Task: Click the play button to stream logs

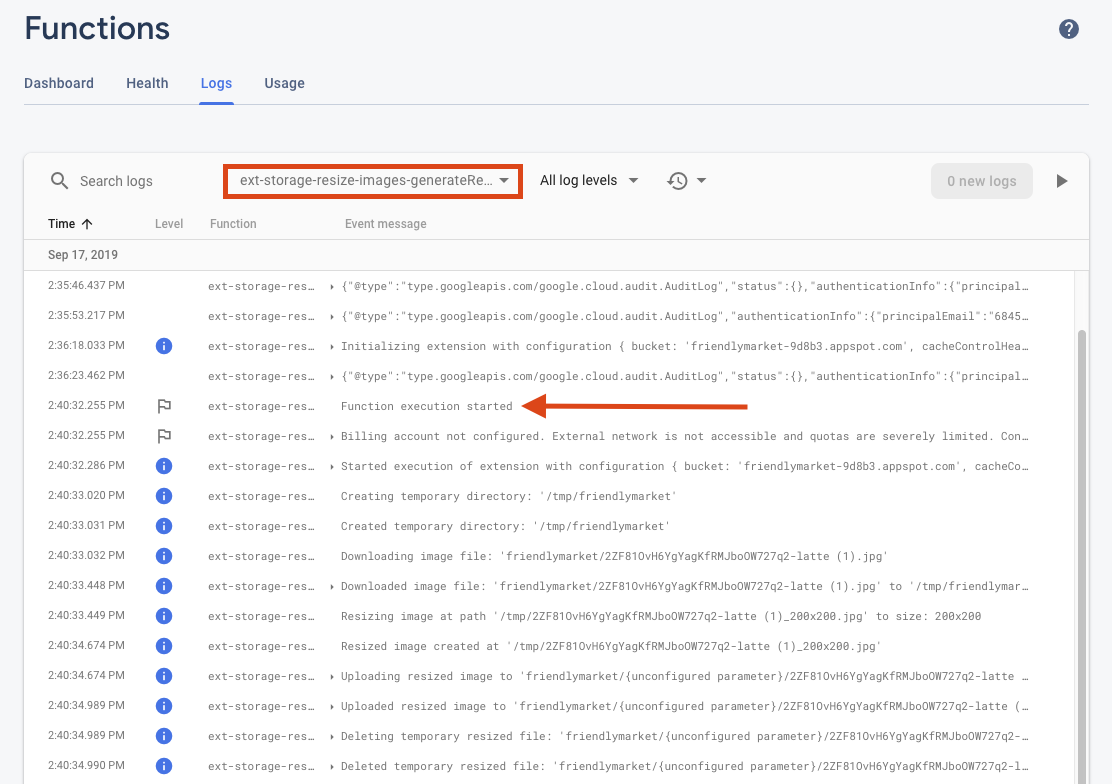Action: click(x=1062, y=181)
